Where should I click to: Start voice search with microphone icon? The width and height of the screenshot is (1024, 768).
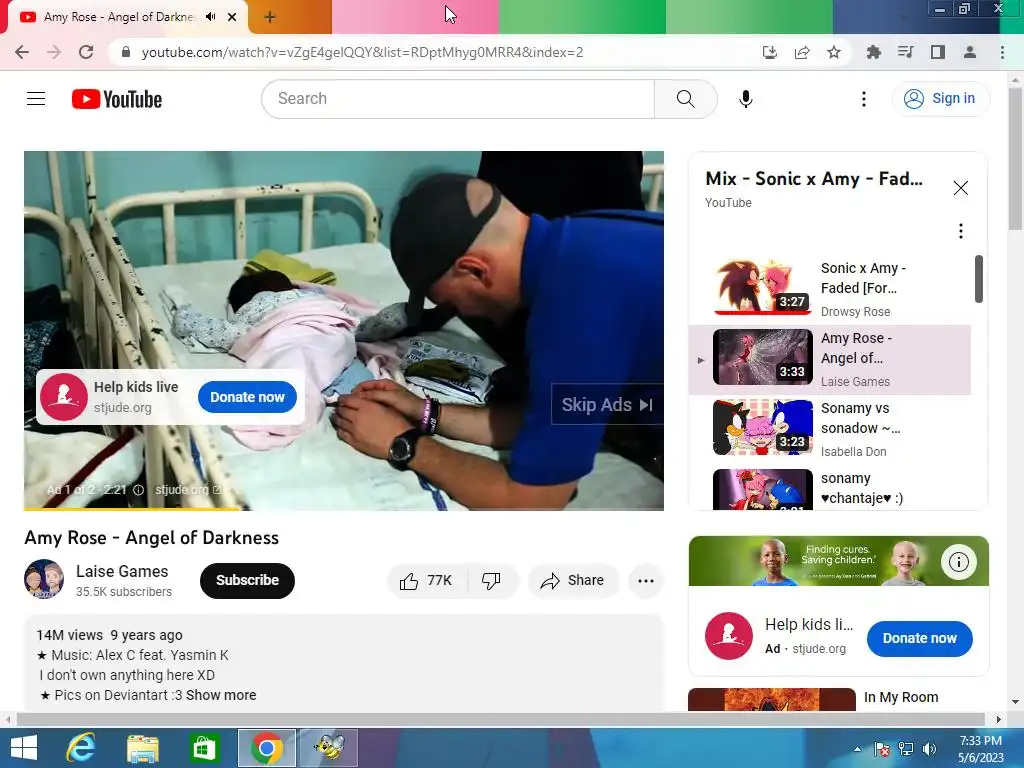pyautogui.click(x=745, y=99)
